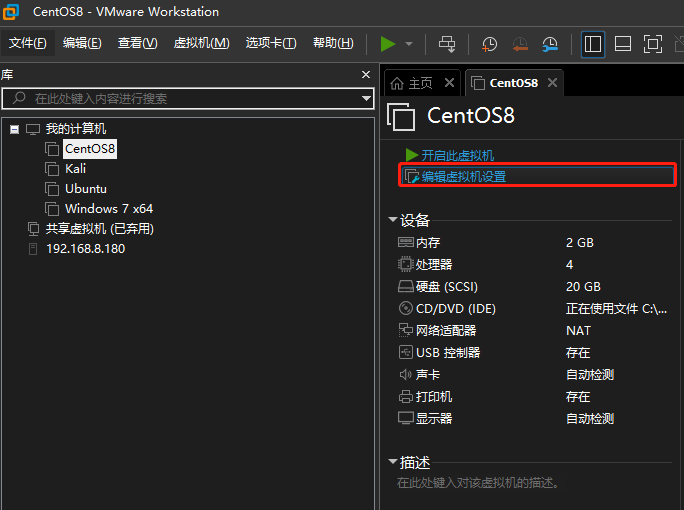Select the Kali VM in library

click(x=75, y=169)
